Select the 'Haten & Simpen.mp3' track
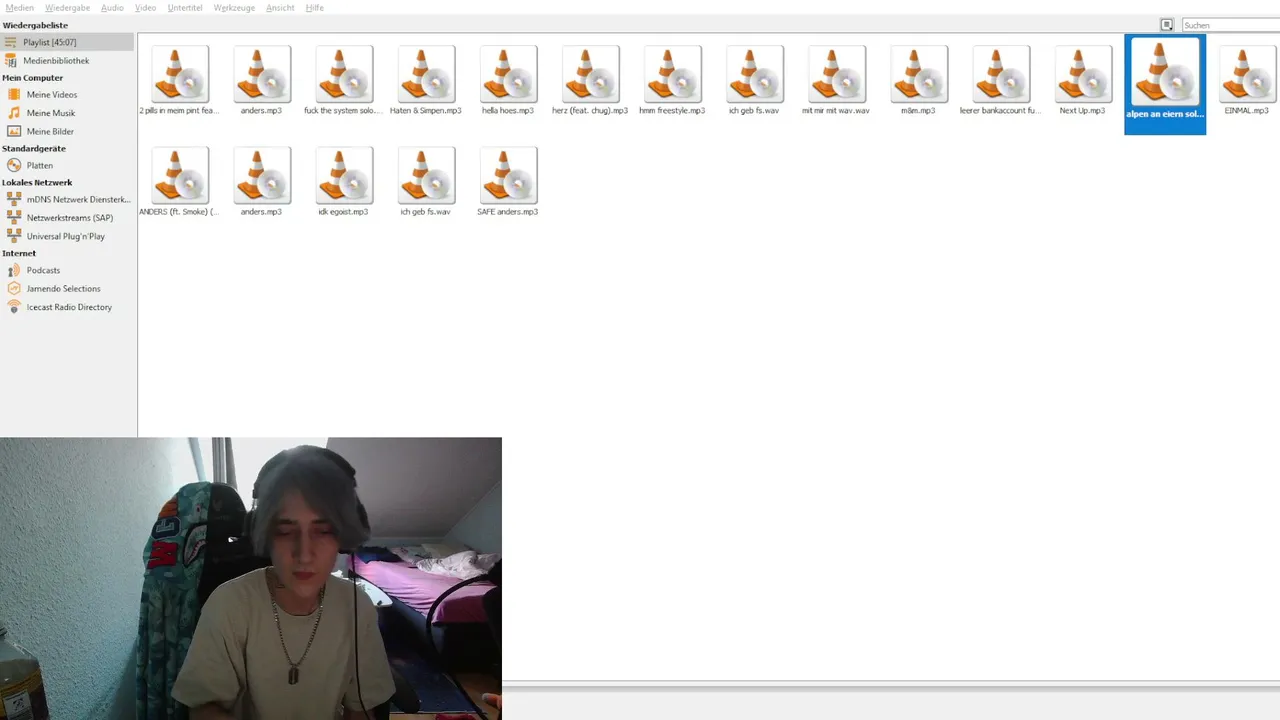Viewport: 1280px width, 720px height. [x=426, y=80]
